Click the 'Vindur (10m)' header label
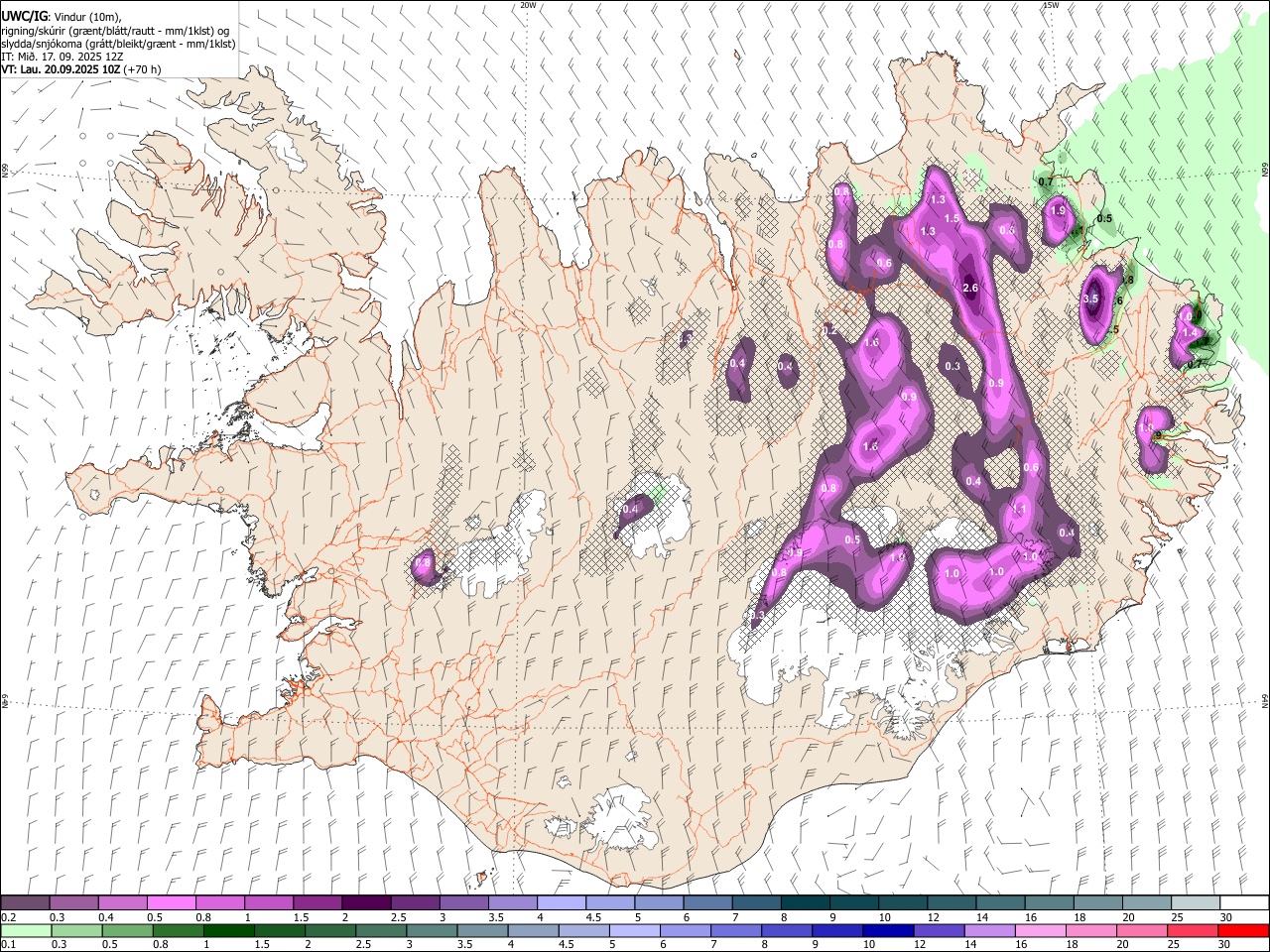 pos(86,17)
